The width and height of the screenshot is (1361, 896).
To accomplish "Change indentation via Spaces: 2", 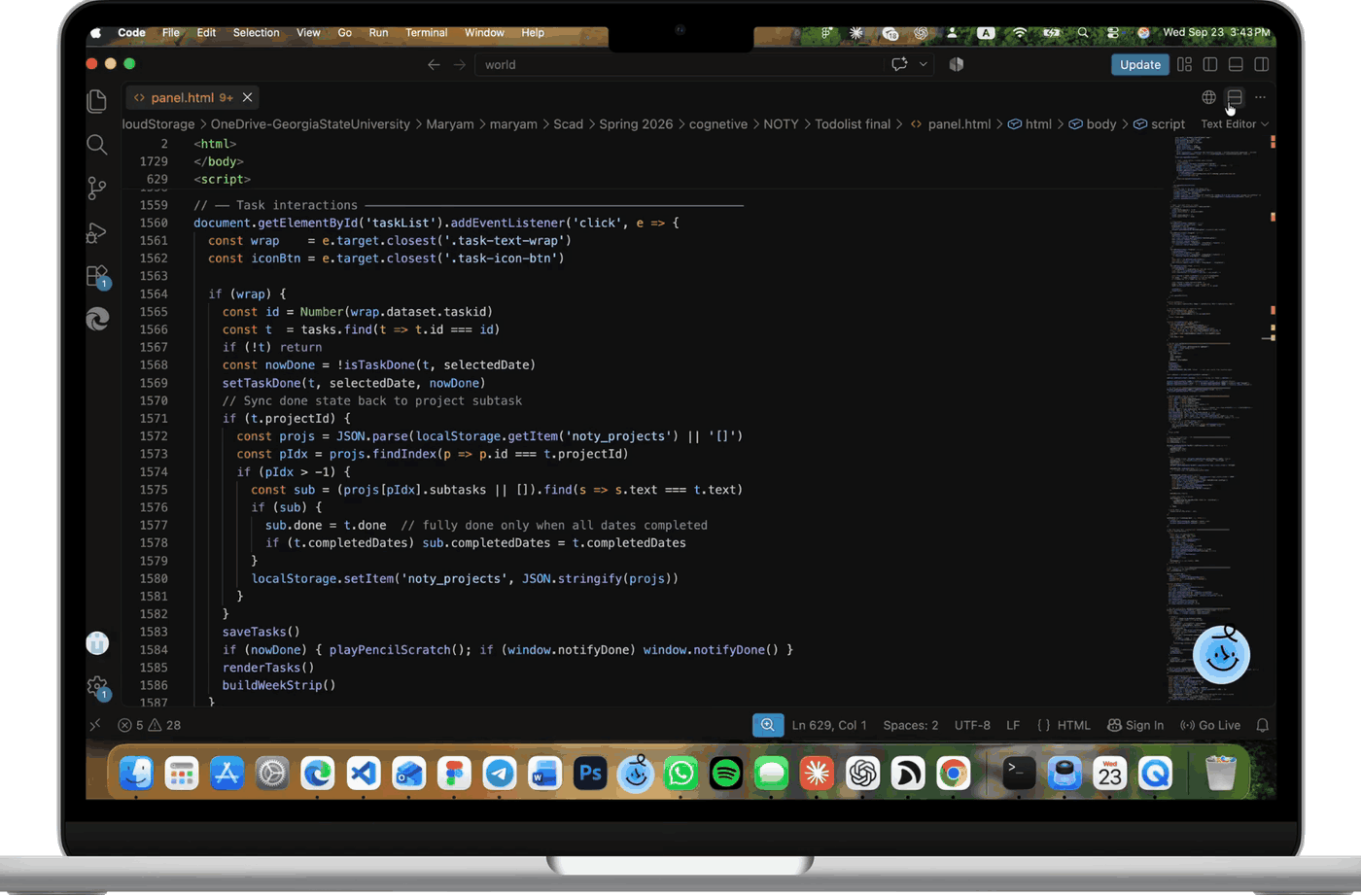I will [x=911, y=725].
